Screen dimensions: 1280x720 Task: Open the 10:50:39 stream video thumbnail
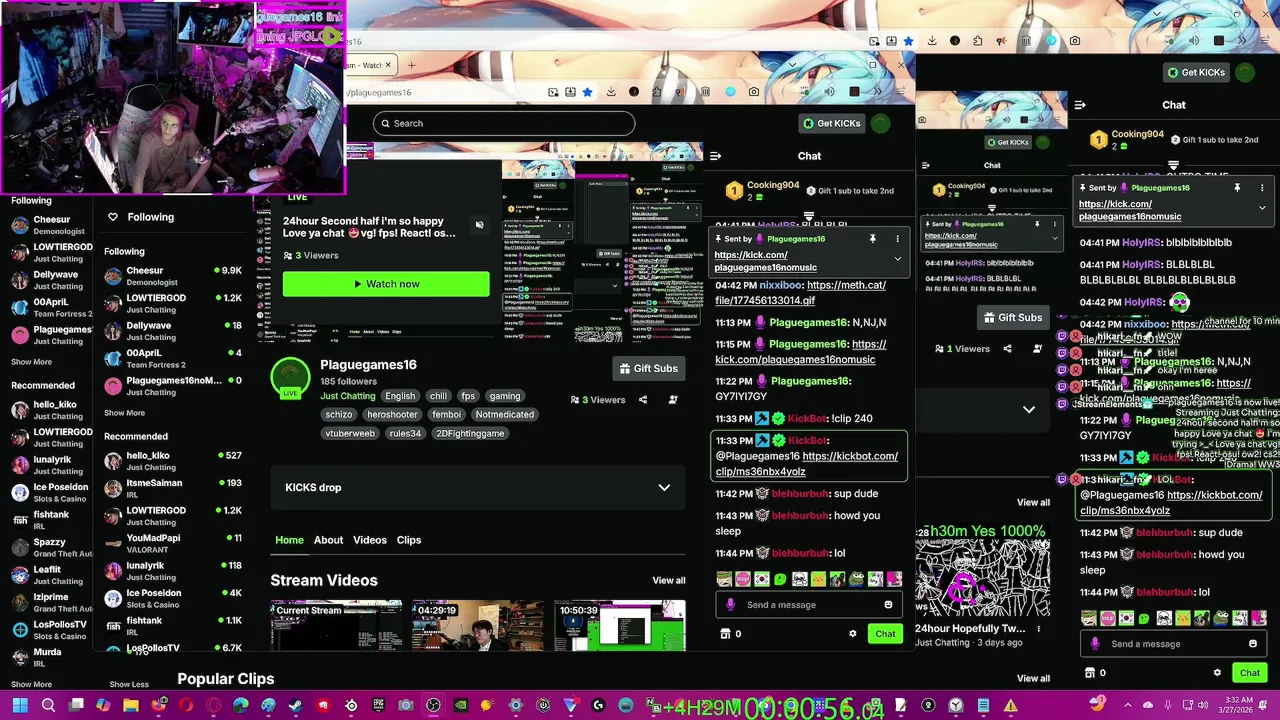point(620,626)
